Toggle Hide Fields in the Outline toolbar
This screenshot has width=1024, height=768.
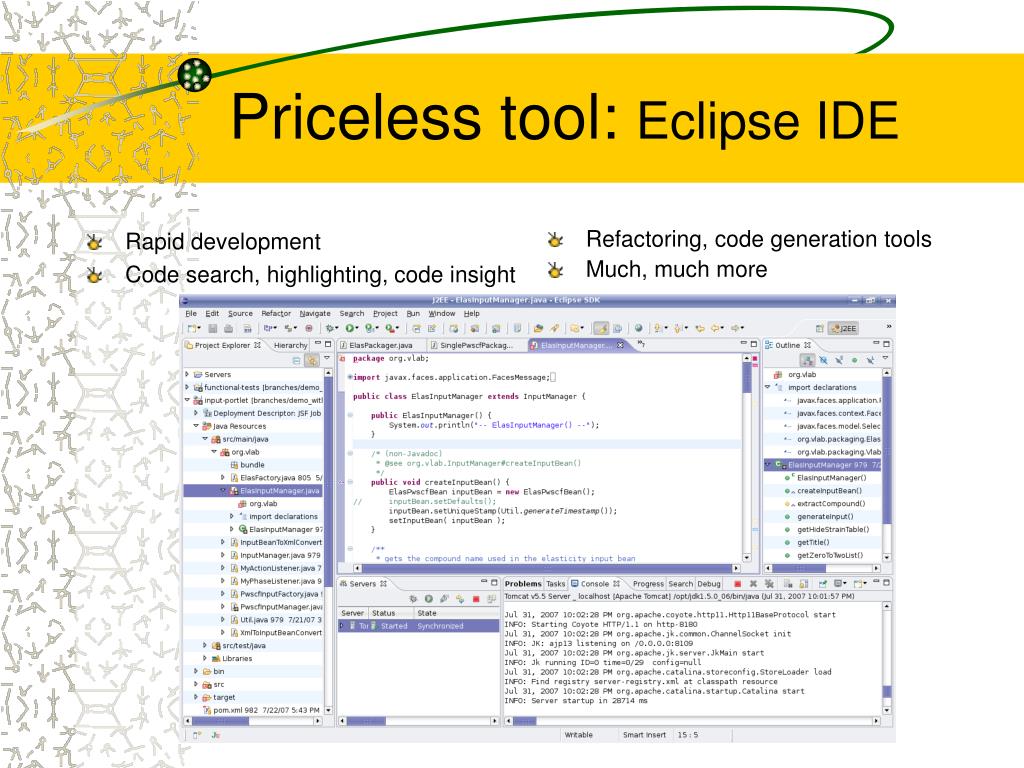[x=824, y=360]
